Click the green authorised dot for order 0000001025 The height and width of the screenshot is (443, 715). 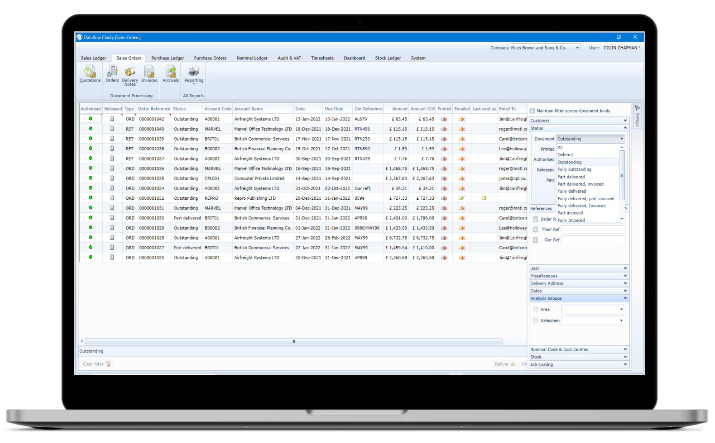click(x=91, y=257)
